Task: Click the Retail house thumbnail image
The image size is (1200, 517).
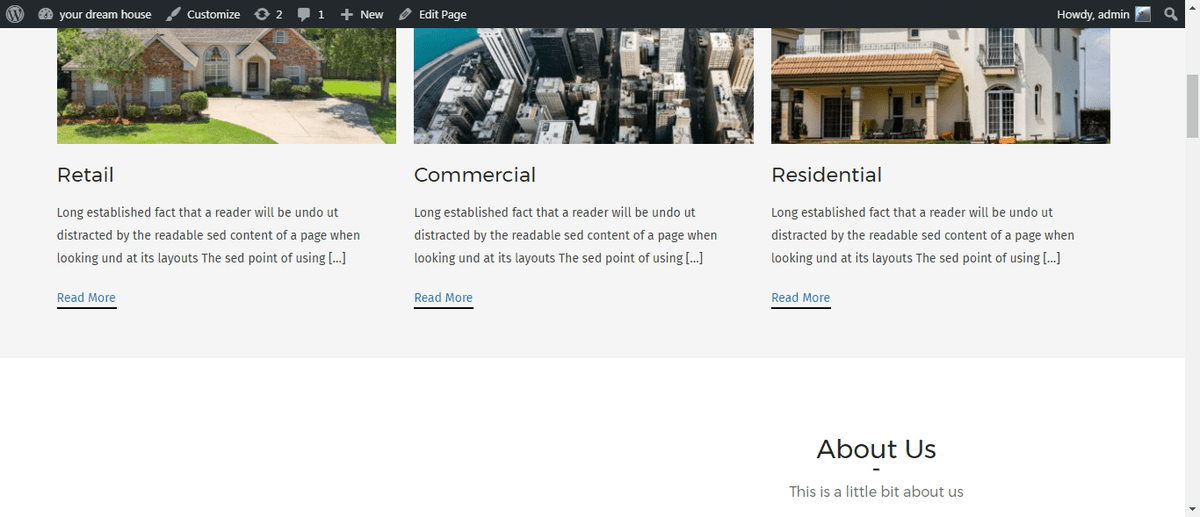Action: point(226,86)
